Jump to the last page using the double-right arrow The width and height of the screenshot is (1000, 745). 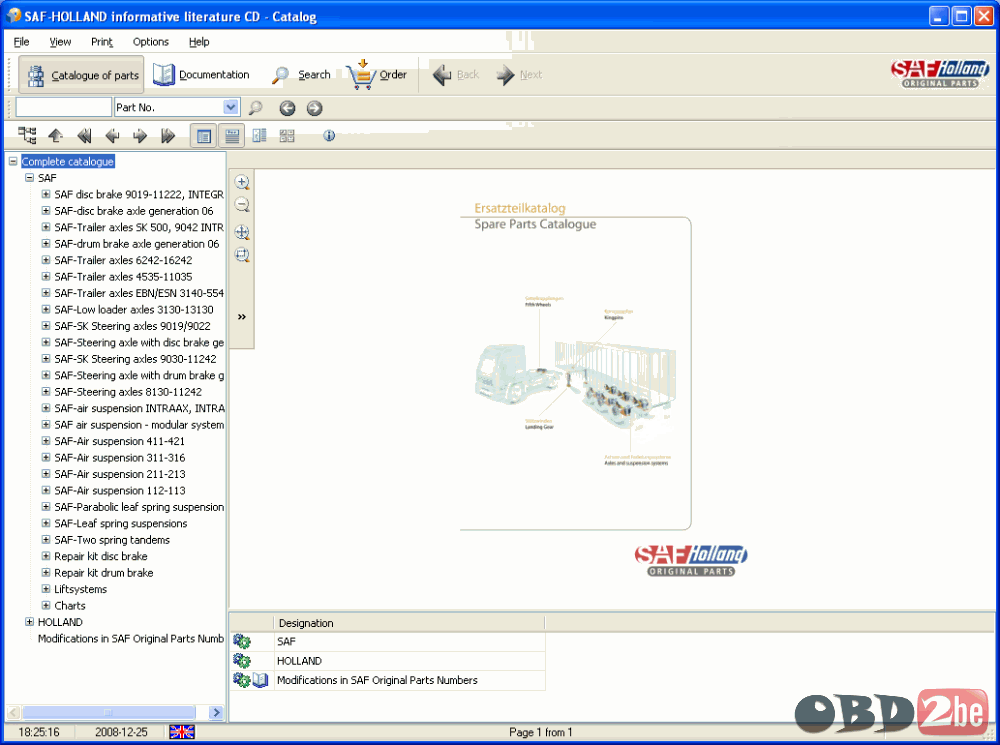tap(168, 135)
